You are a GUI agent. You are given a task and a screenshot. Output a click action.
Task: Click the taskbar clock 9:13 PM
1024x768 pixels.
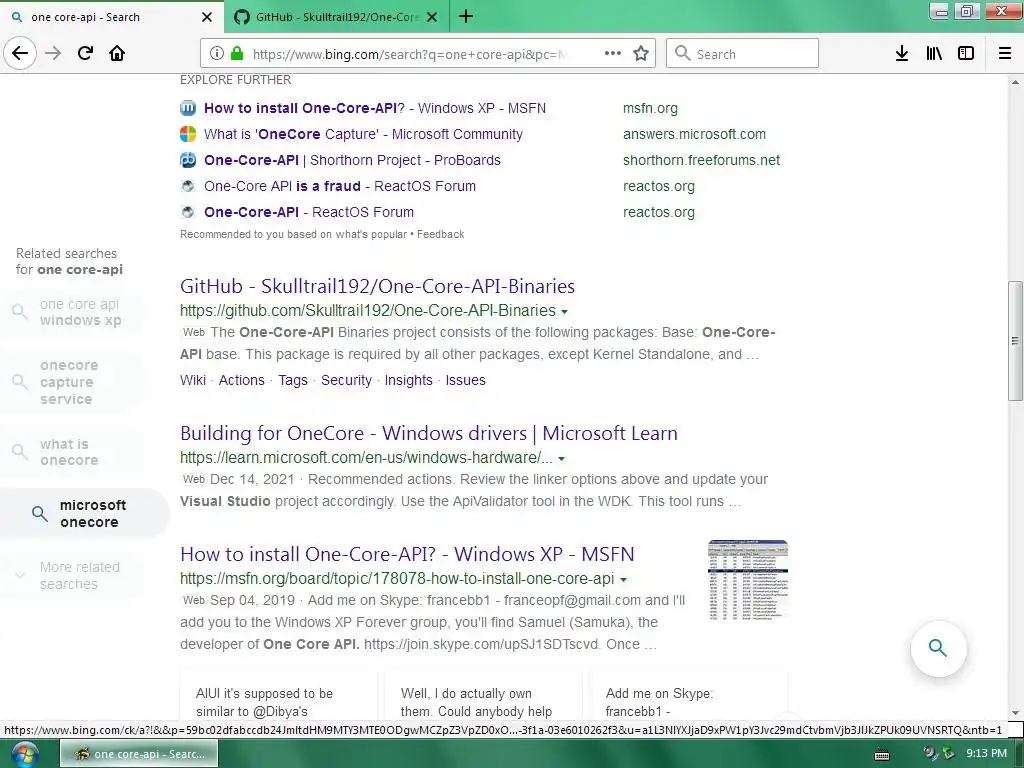click(986, 754)
